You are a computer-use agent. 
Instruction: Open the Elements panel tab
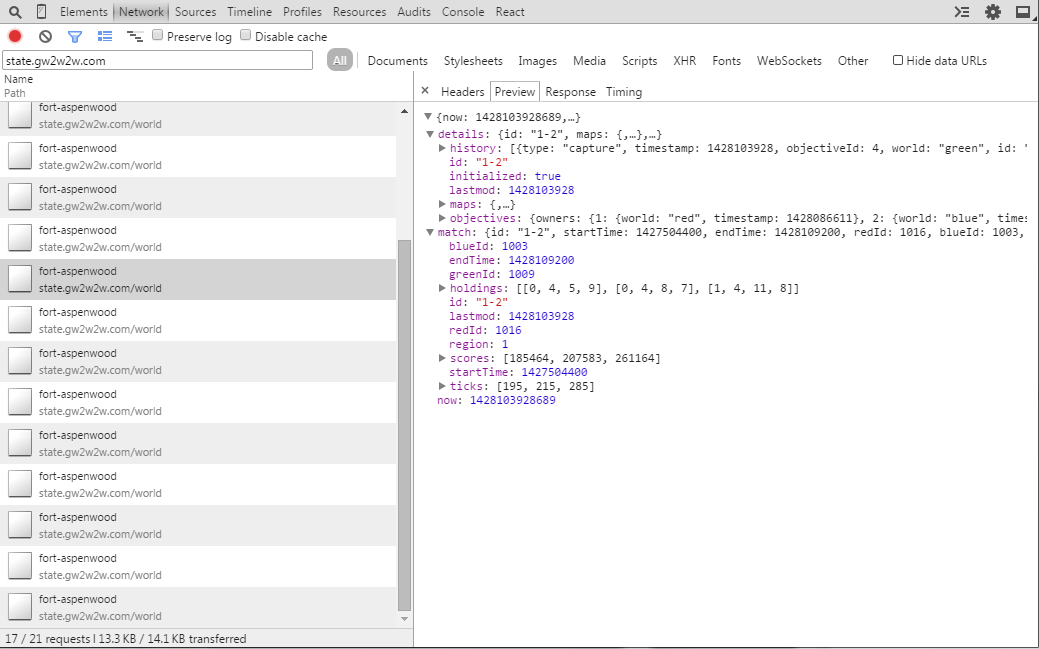(x=83, y=12)
